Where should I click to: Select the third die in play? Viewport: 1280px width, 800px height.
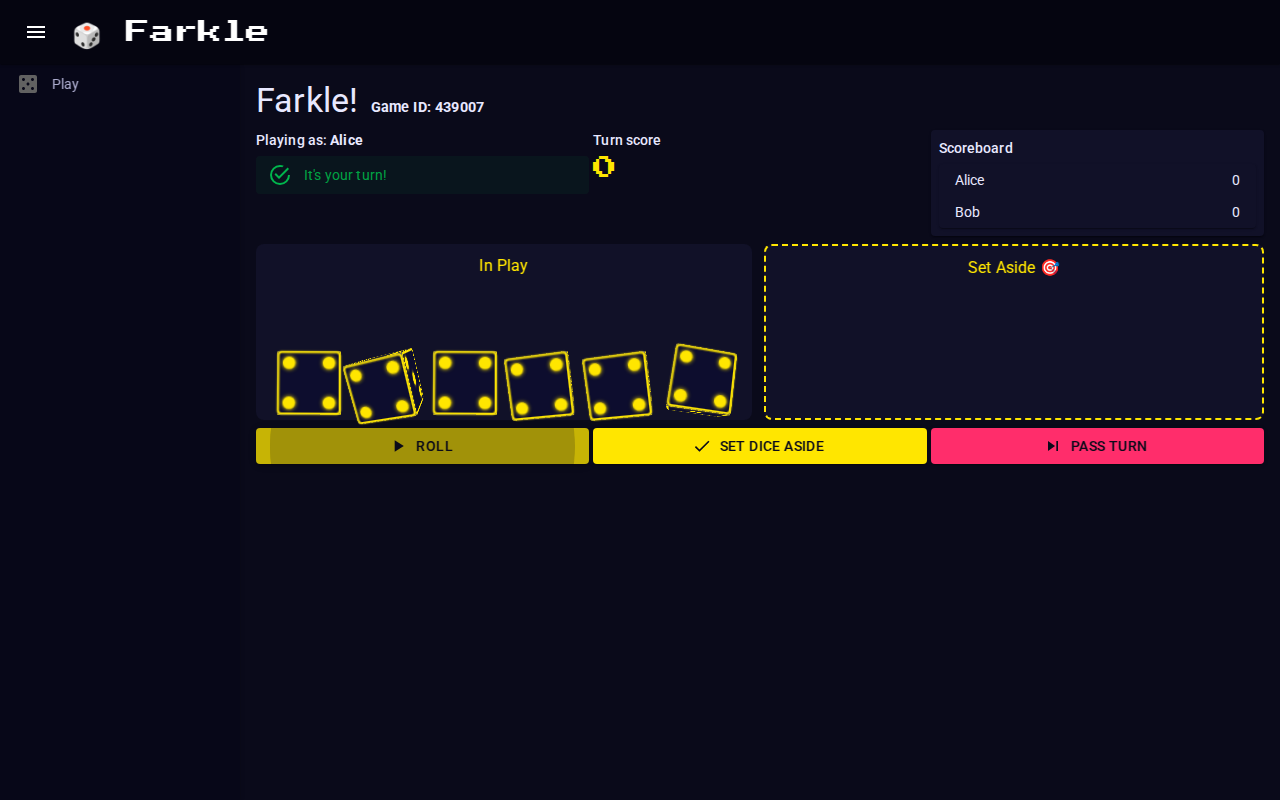[x=465, y=383]
